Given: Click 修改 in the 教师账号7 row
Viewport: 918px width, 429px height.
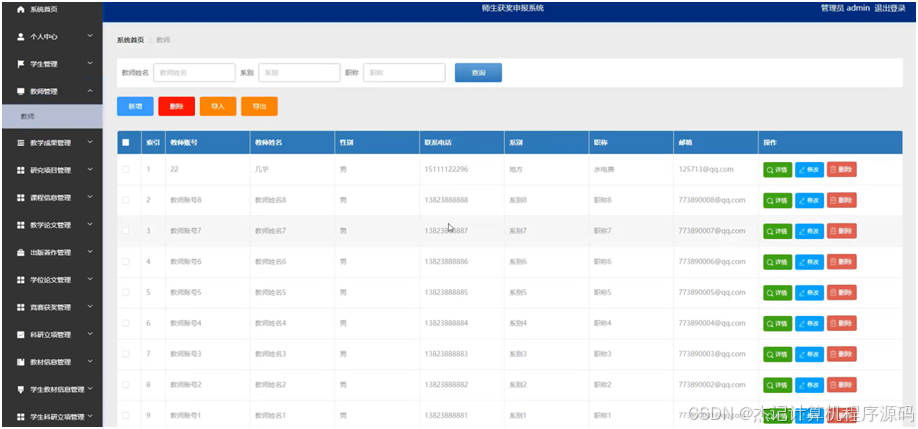Looking at the screenshot, I should click(809, 231).
